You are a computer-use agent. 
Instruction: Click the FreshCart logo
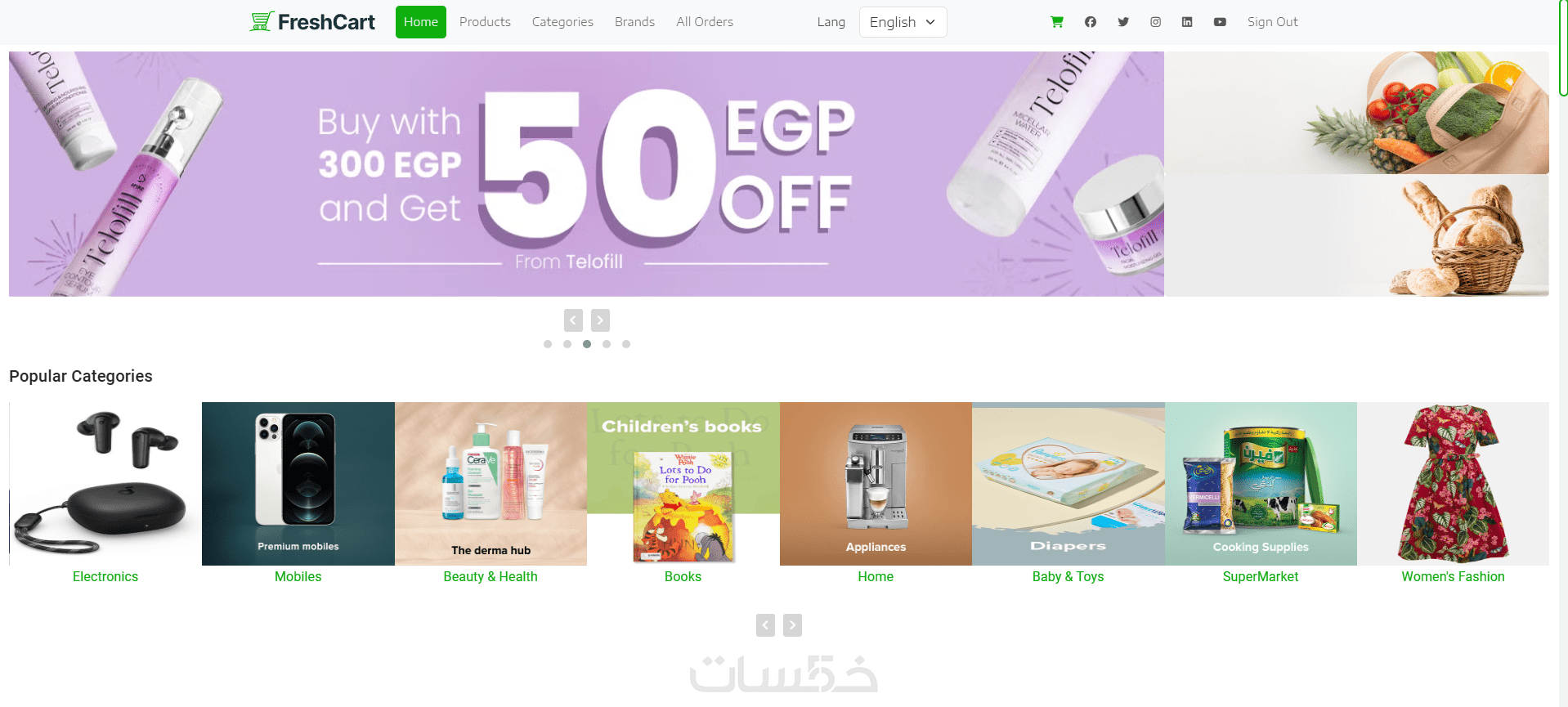(x=312, y=22)
